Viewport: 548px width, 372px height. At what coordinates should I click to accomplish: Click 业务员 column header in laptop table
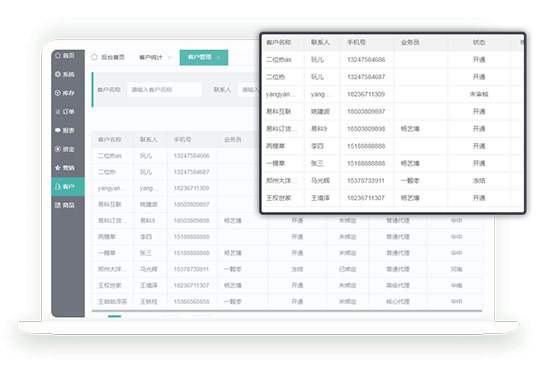pyautogui.click(x=233, y=140)
